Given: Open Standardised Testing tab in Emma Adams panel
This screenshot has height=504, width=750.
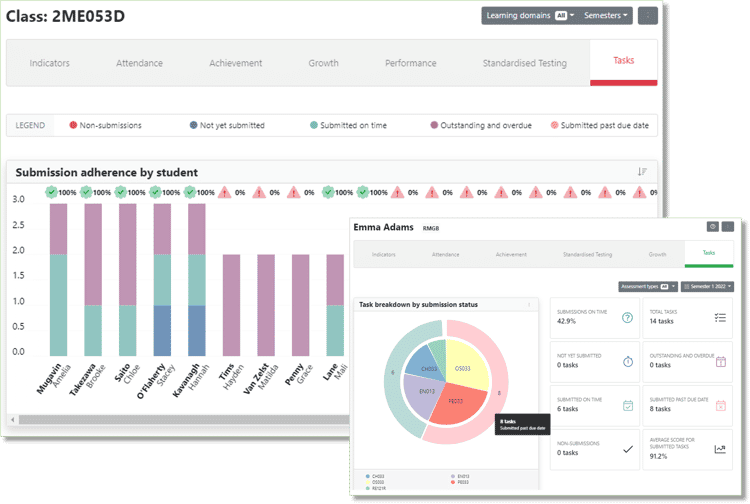Looking at the screenshot, I should (587, 254).
